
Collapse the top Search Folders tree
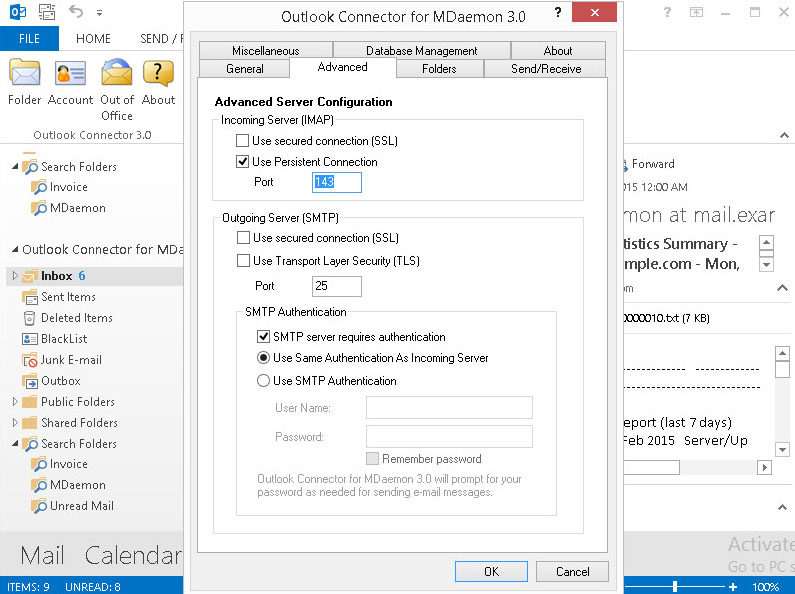(15, 166)
